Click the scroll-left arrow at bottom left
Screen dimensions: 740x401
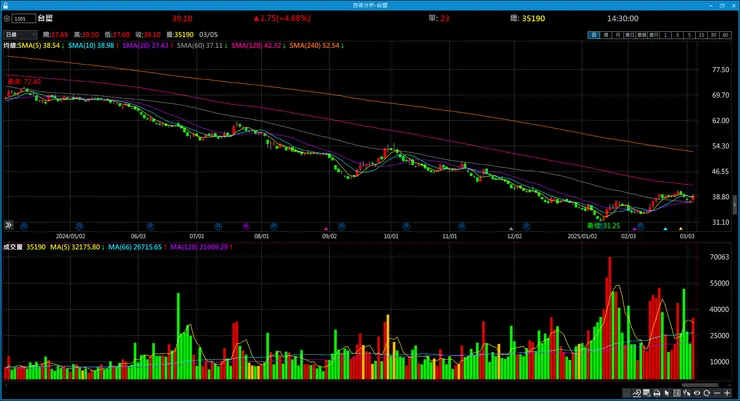point(6,385)
